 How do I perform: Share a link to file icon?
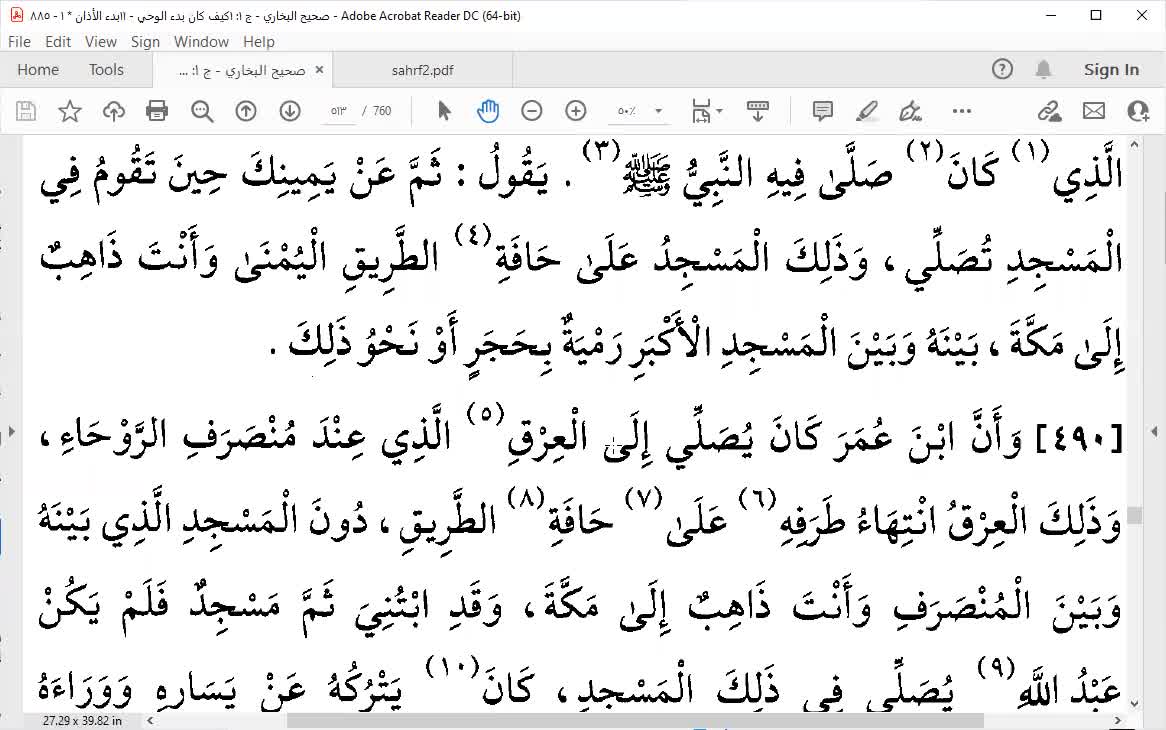click(x=1049, y=112)
